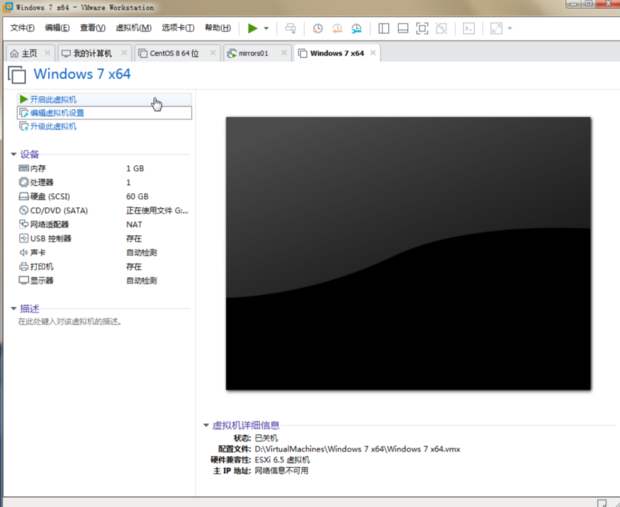Viewport: 620px width, 507px height.
Task: Collapse the 设备 section
Action: 13,154
